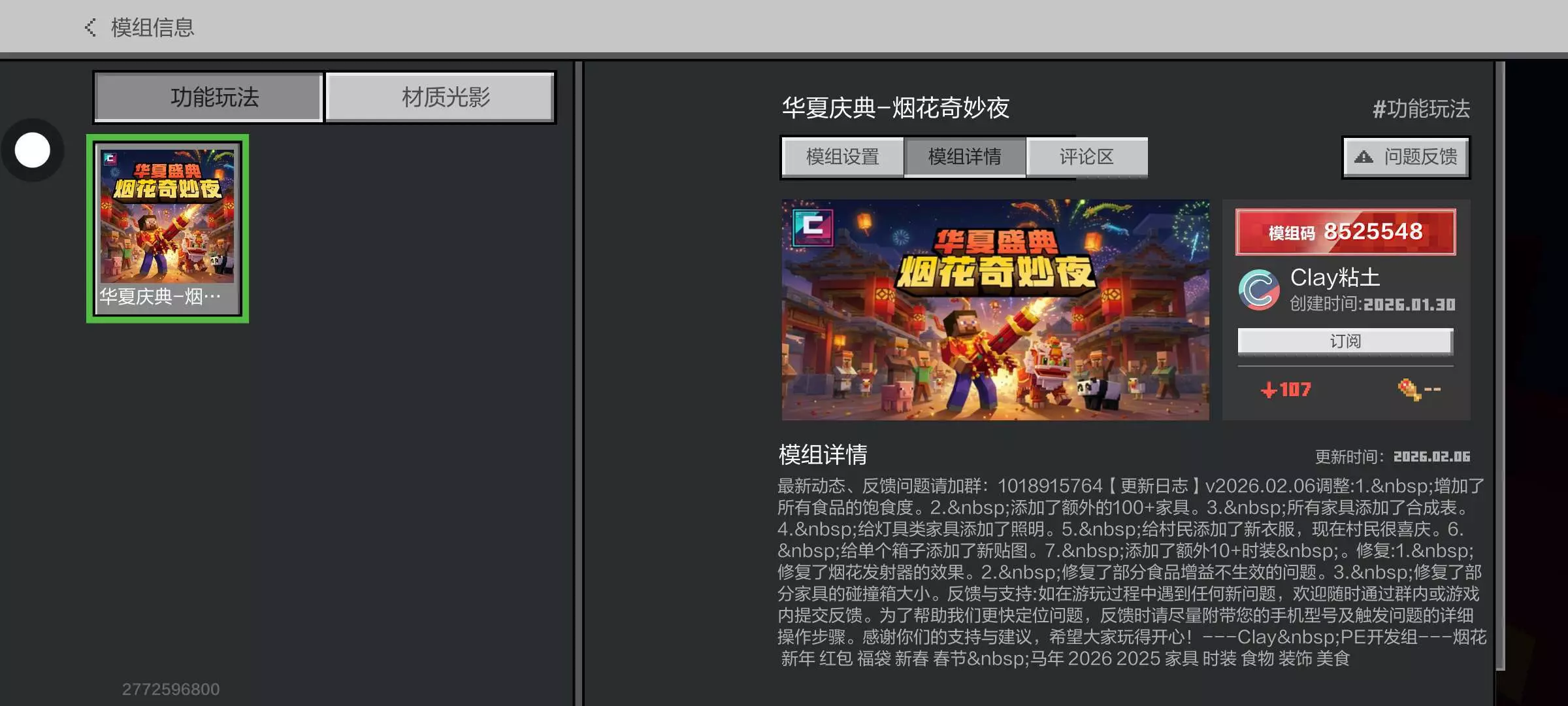Click the 模组码 8525548 red banner
The width and height of the screenshot is (1568, 706).
tap(1345, 232)
